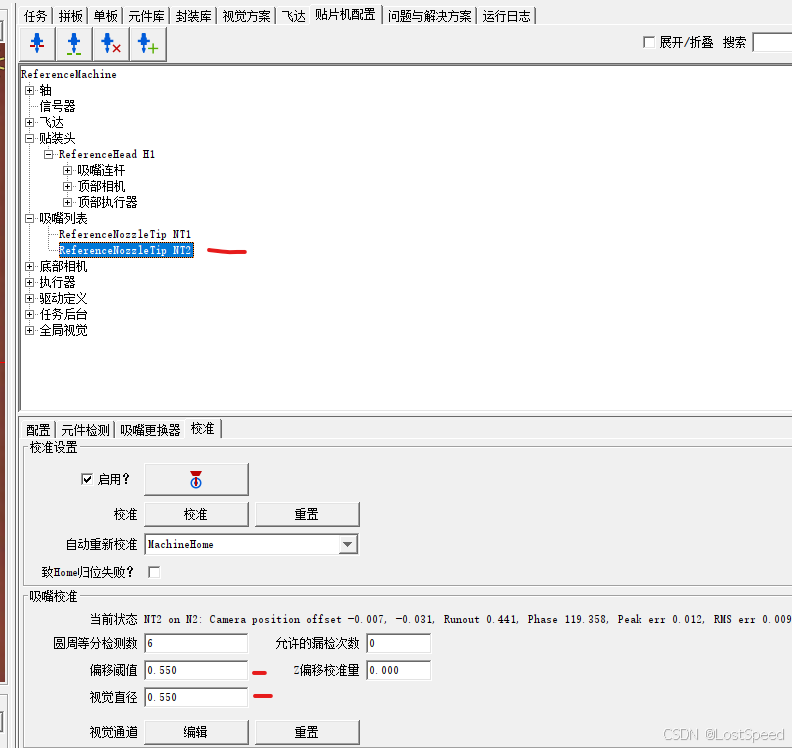Collapse the 贴装头 tree node
Viewport: 792px width, 748px height.
tap(29, 138)
